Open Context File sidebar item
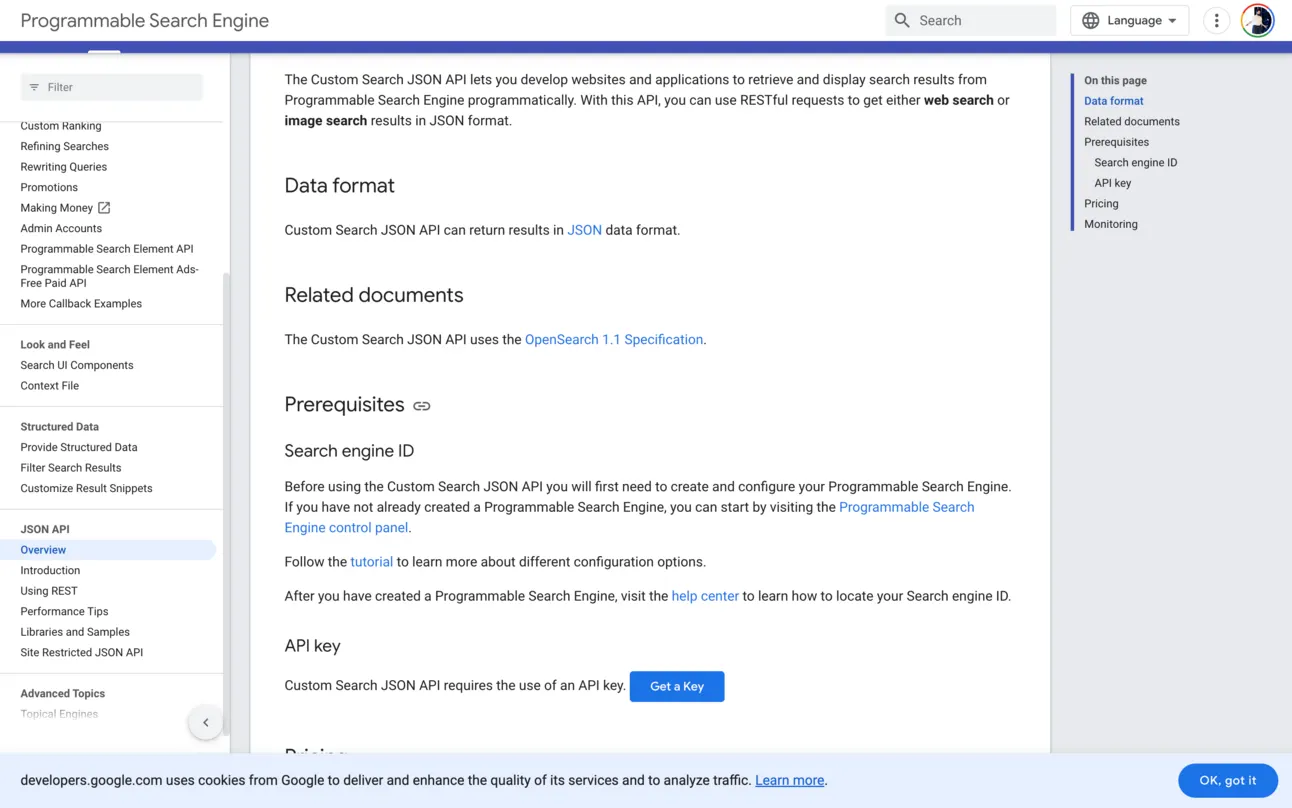The width and height of the screenshot is (1292, 808). tap(50, 386)
